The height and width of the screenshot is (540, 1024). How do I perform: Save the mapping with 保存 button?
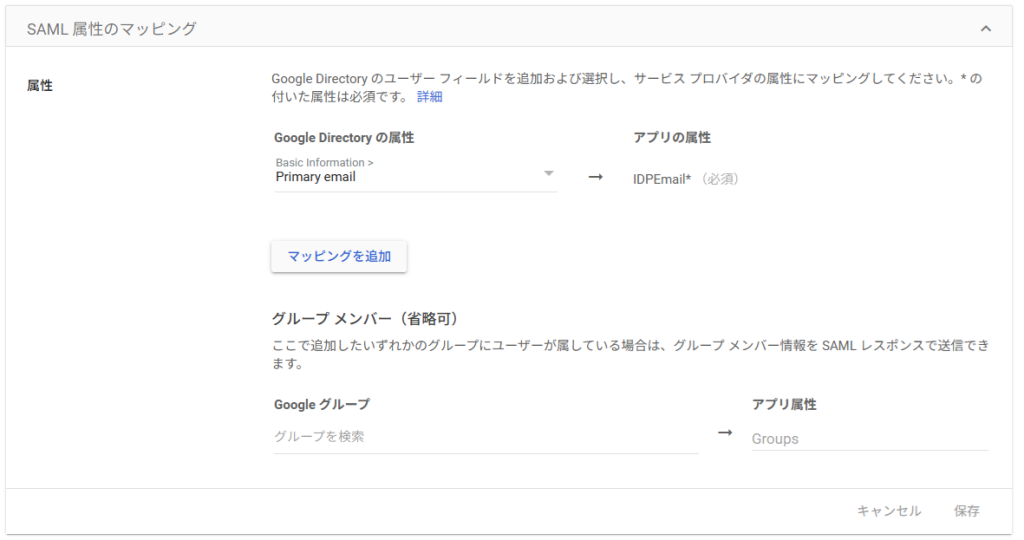click(x=966, y=511)
